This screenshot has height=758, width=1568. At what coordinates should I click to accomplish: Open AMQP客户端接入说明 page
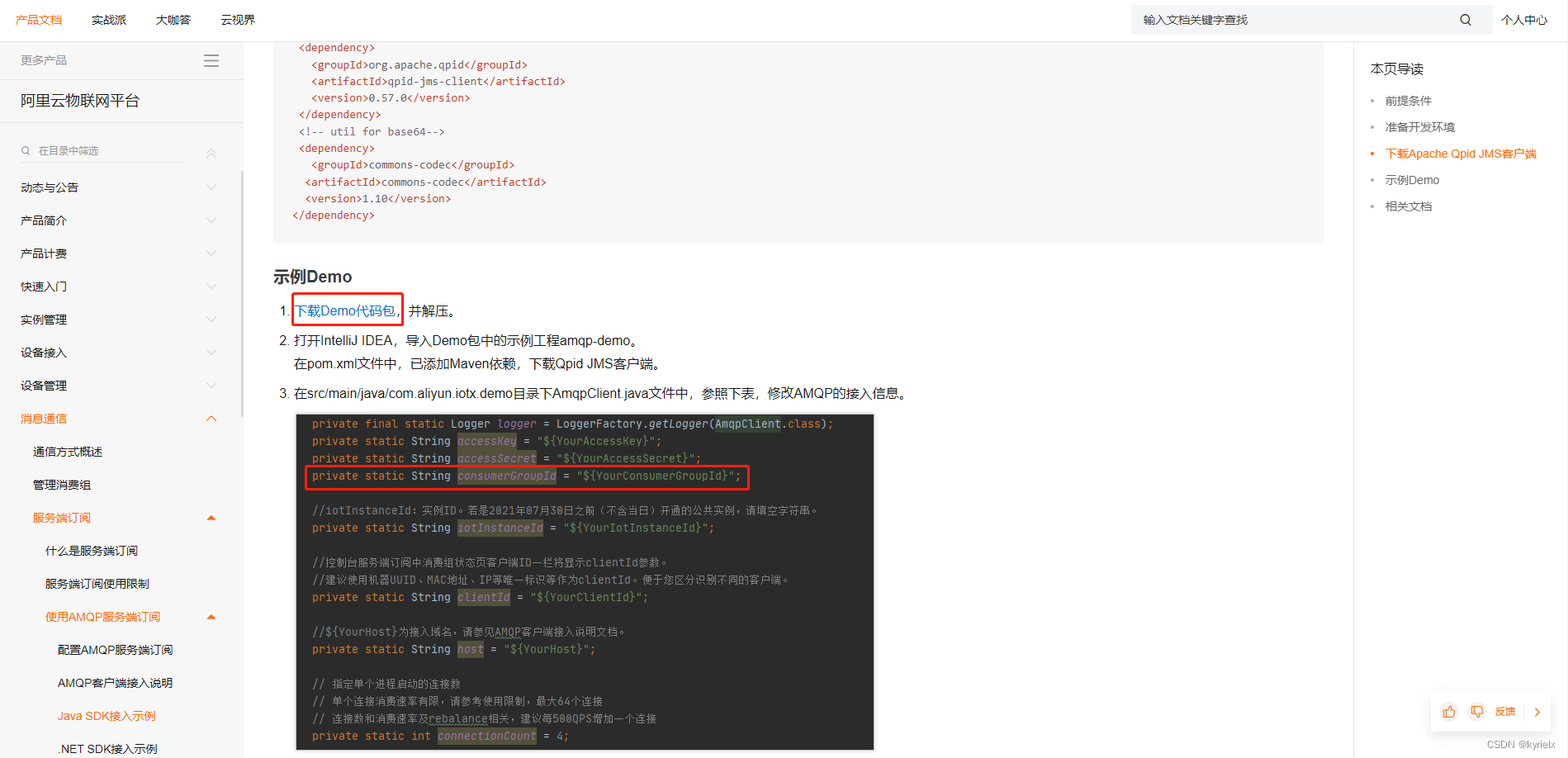pos(116,683)
